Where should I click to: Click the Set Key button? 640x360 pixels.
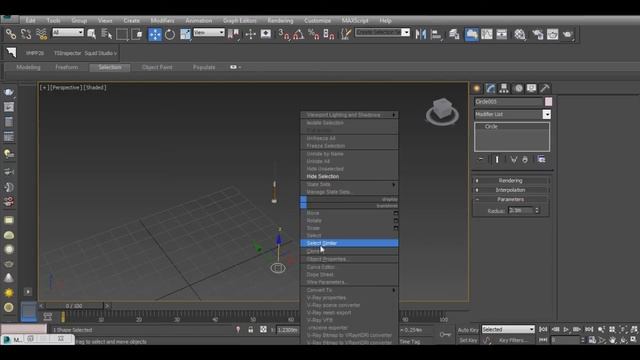468,340
